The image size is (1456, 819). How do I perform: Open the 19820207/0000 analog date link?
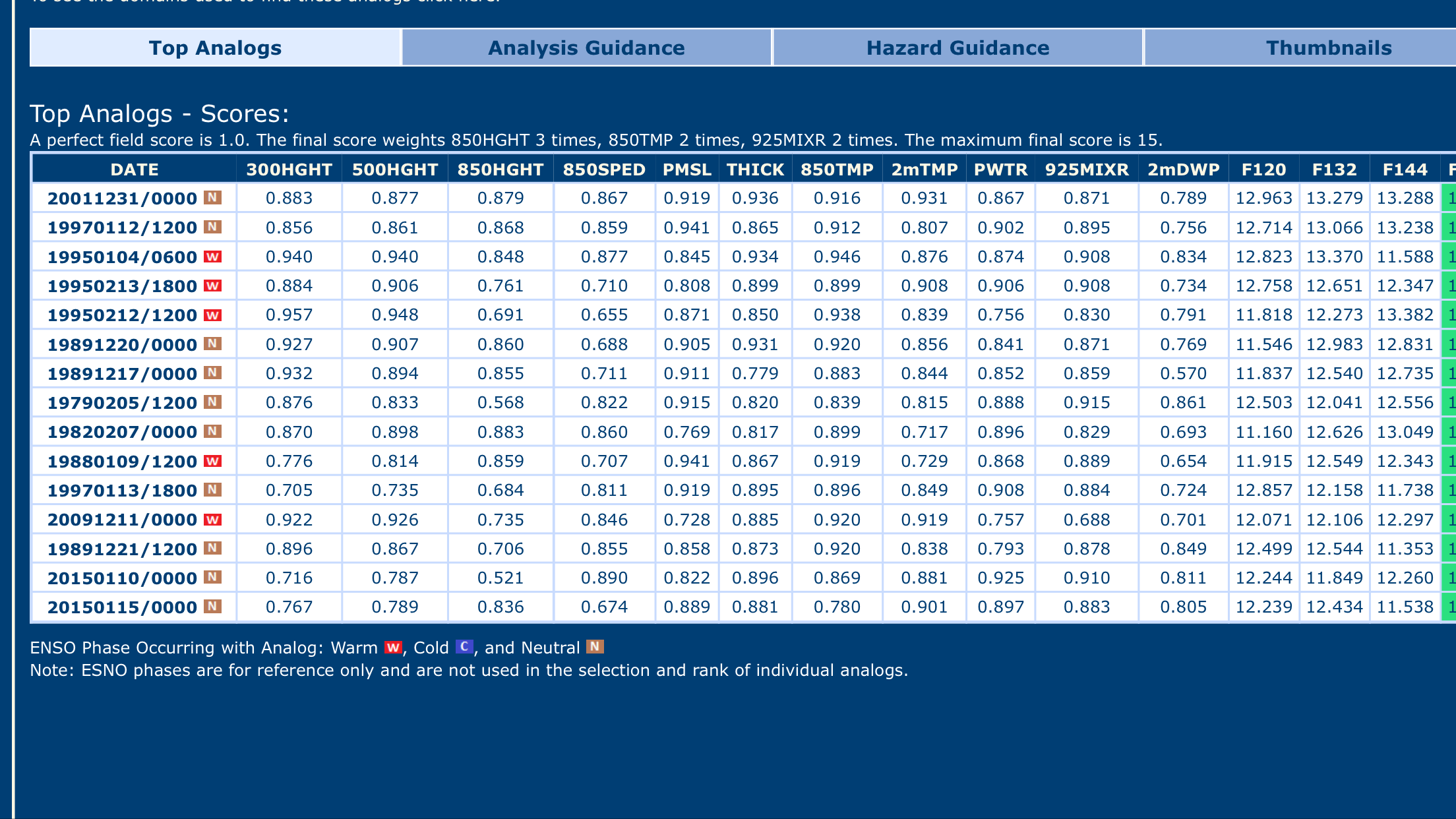pyautogui.click(x=122, y=432)
